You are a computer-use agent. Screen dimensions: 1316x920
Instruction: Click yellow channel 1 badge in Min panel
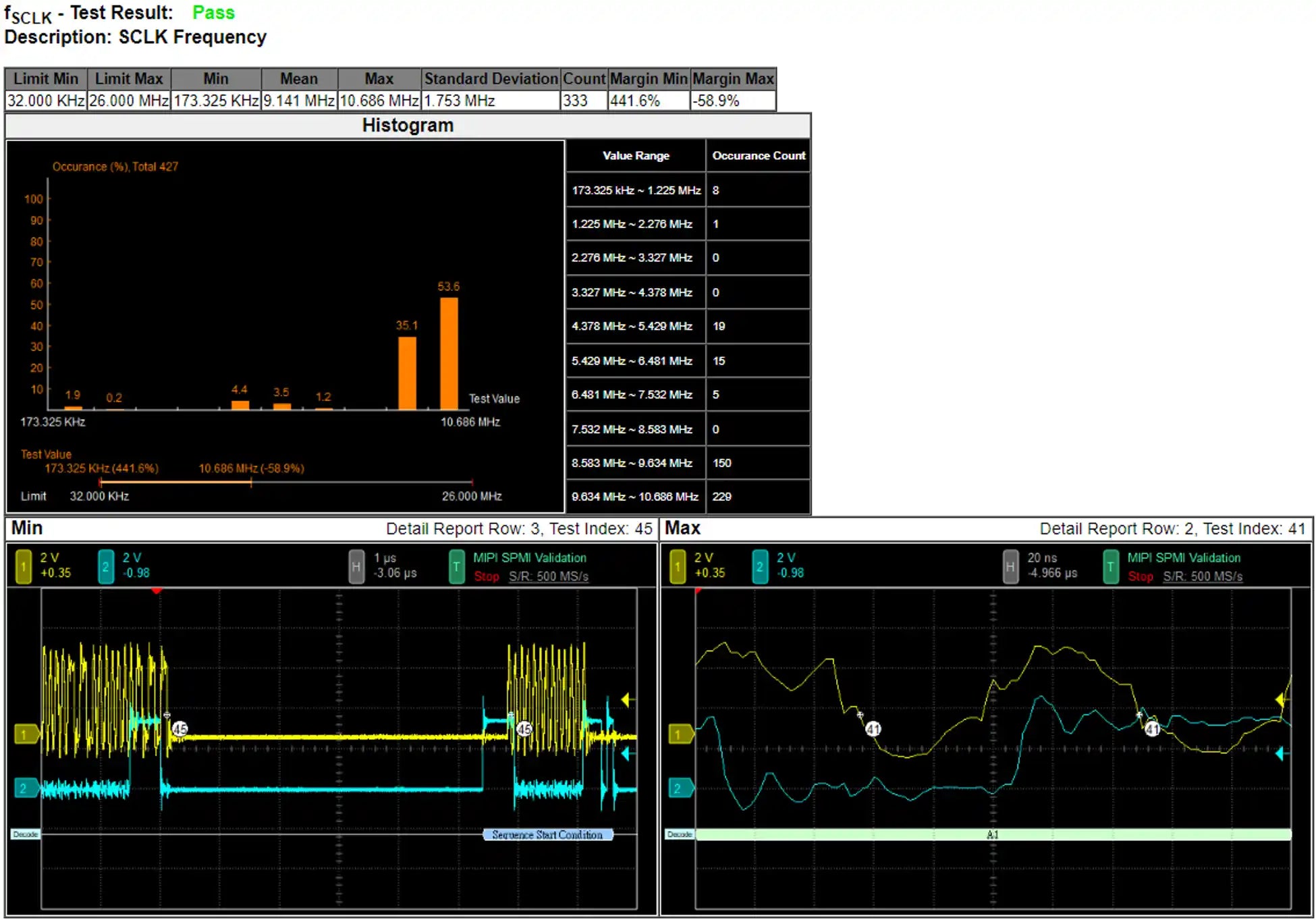(24, 567)
